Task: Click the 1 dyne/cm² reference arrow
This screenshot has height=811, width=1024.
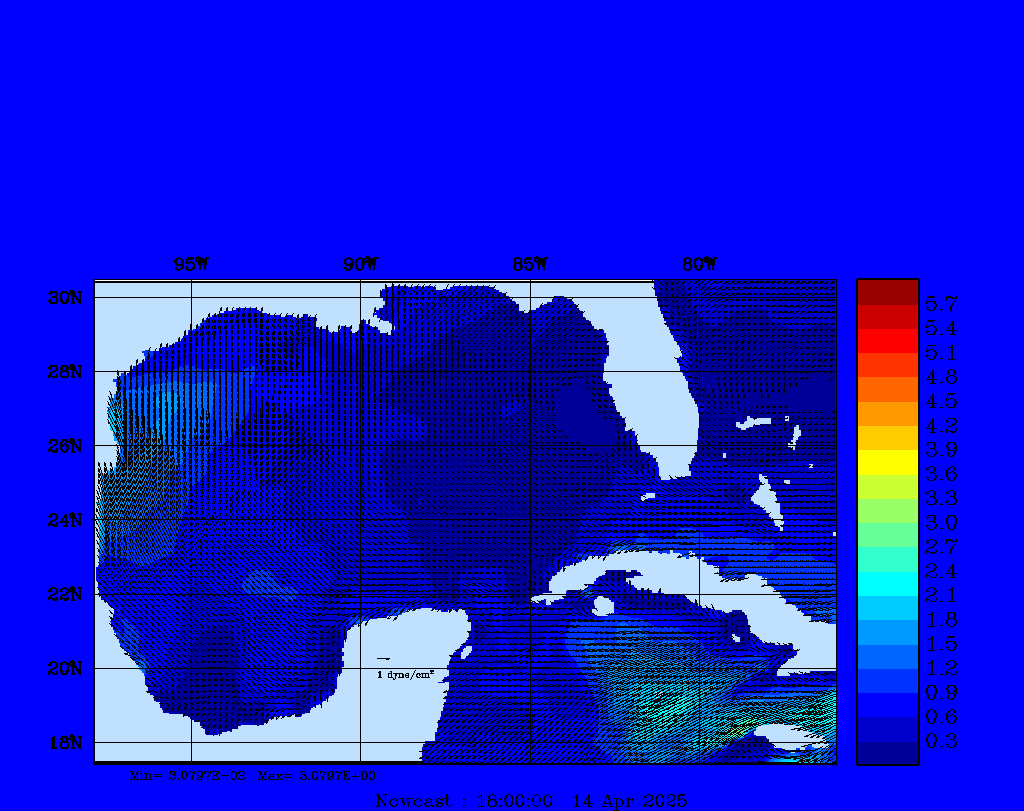Action: click(x=383, y=658)
